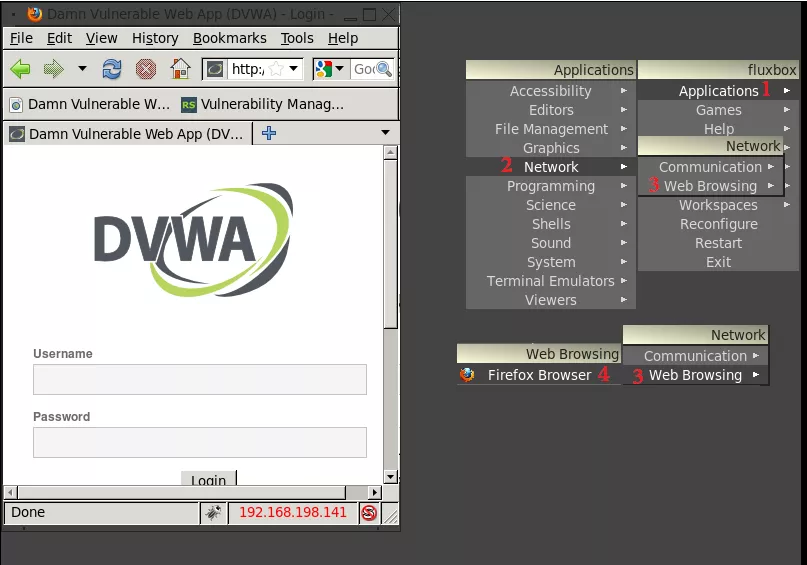The height and width of the screenshot is (565, 807).
Task: Open the Bookmarks menu
Action: 230,38
